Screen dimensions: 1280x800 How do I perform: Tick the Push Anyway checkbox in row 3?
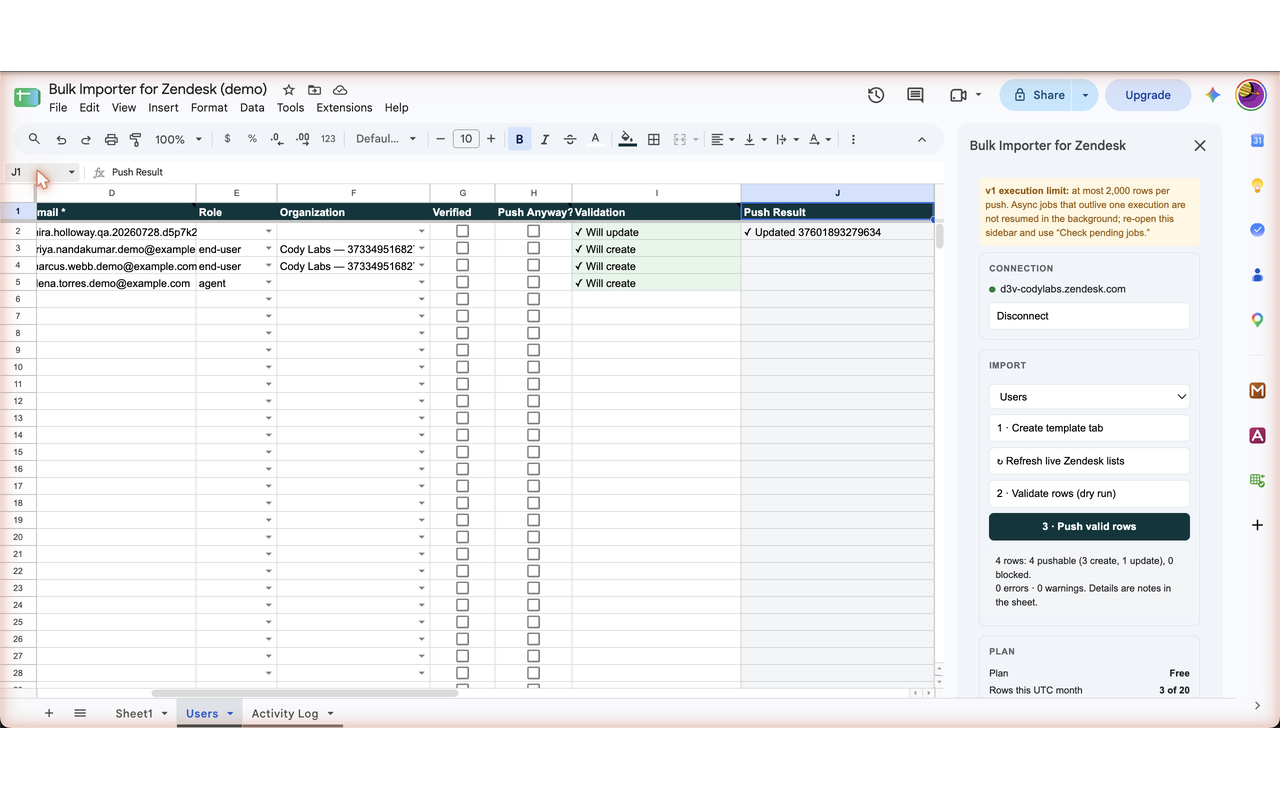coord(533,248)
